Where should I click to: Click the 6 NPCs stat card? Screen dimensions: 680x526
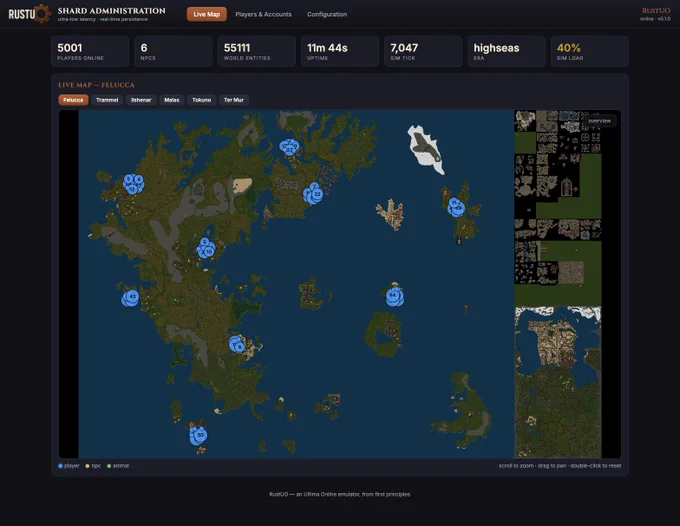click(173, 51)
